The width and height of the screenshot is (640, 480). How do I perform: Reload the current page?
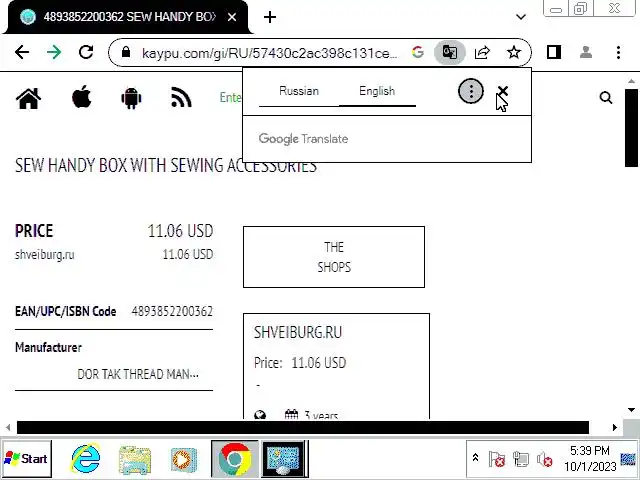pos(86,52)
